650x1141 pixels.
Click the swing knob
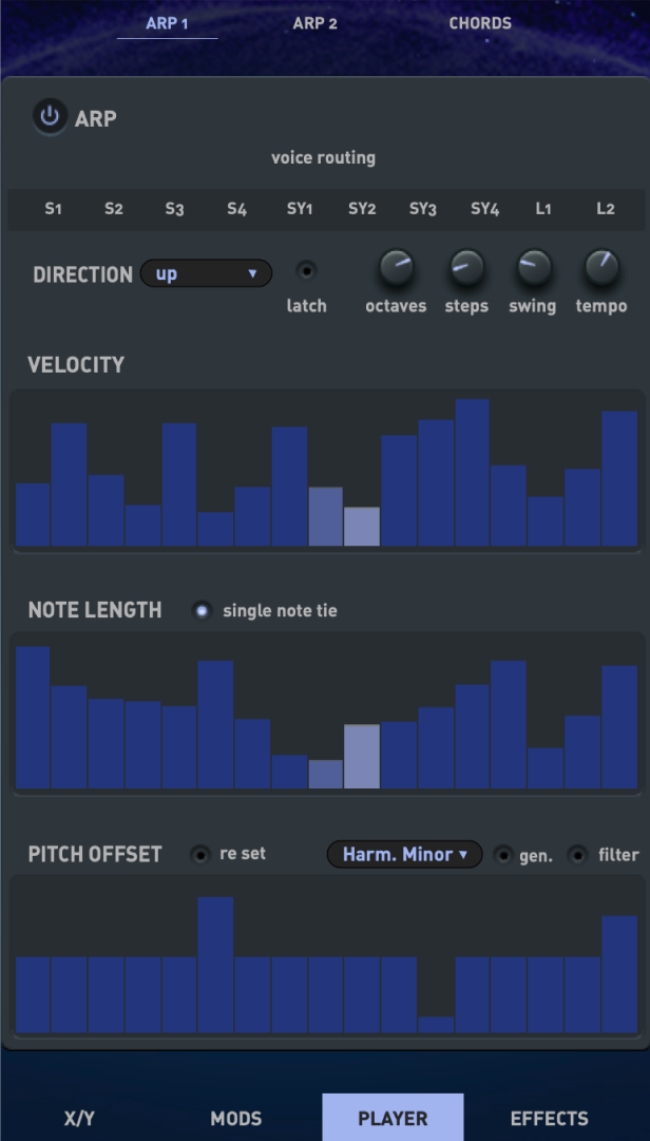coord(534,268)
